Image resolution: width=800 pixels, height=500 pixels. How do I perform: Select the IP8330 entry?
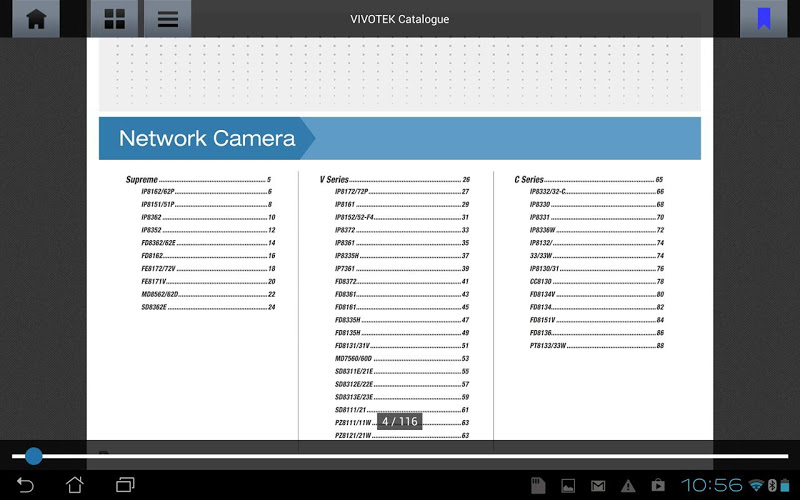(x=596, y=205)
